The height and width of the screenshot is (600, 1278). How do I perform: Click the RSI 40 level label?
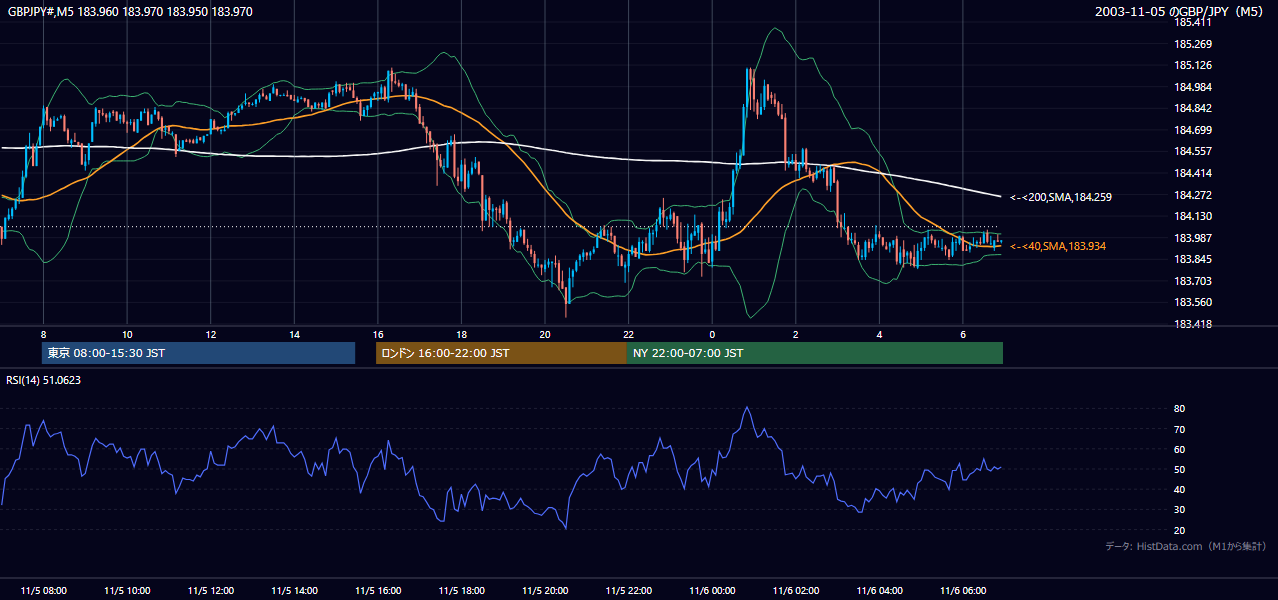(1180, 489)
